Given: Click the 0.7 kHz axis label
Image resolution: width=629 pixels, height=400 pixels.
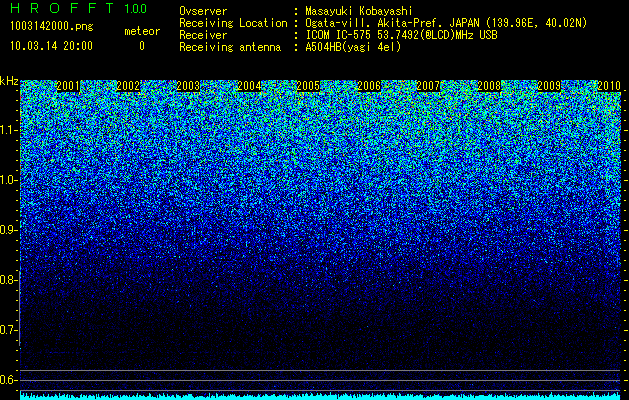Looking at the screenshot, I should 8,330.
